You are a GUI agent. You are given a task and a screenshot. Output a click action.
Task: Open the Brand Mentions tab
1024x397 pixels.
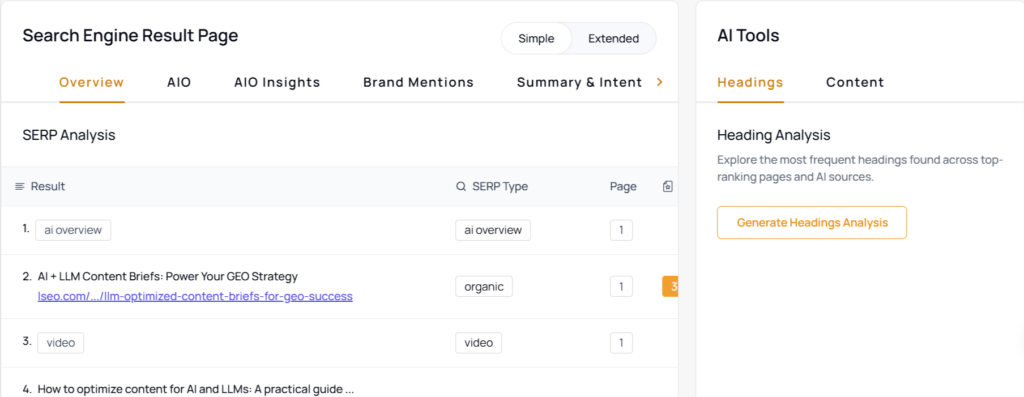point(419,82)
